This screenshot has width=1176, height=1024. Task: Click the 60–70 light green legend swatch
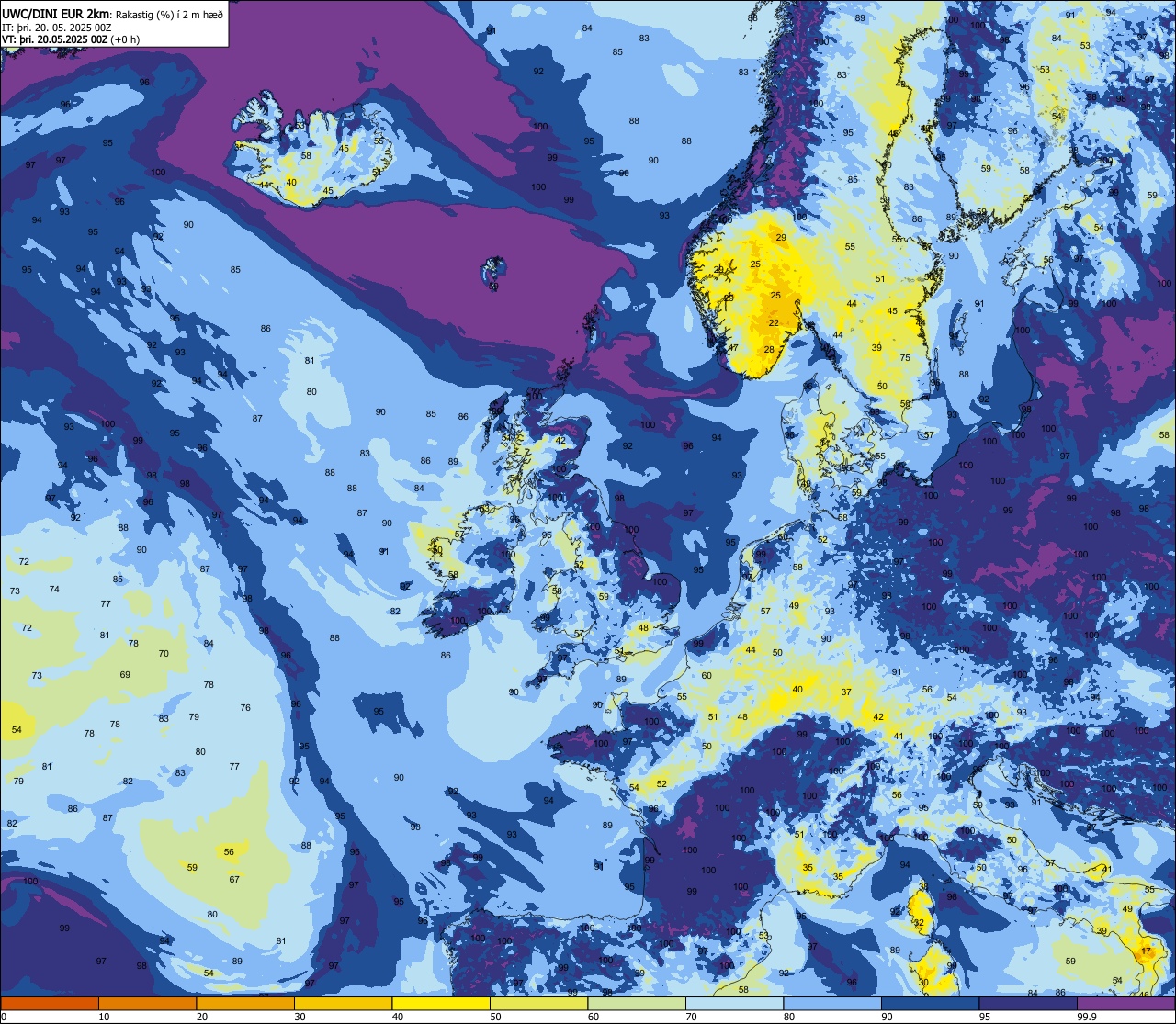tap(637, 1003)
